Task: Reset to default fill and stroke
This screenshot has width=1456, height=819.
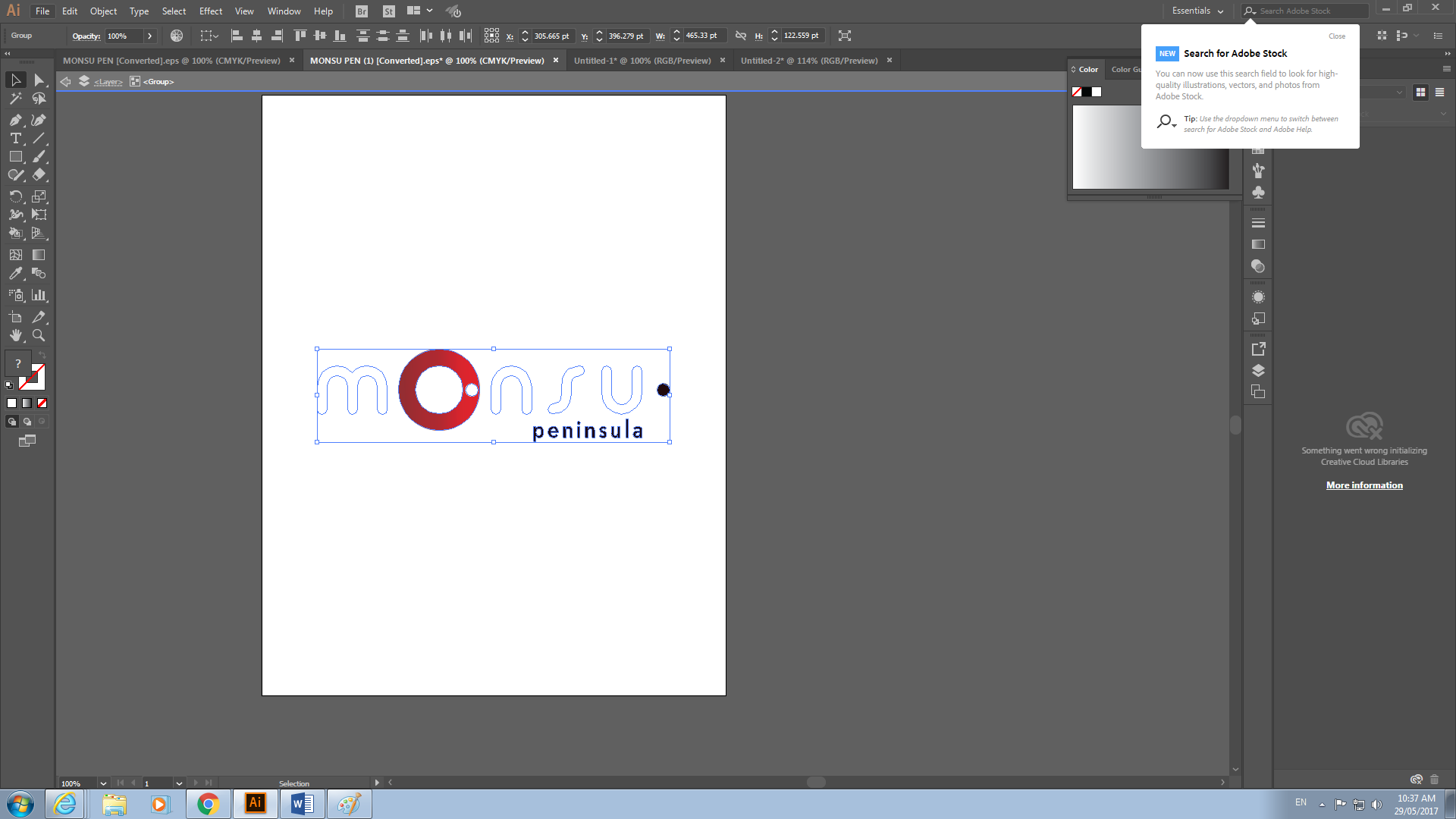Action: [9, 385]
